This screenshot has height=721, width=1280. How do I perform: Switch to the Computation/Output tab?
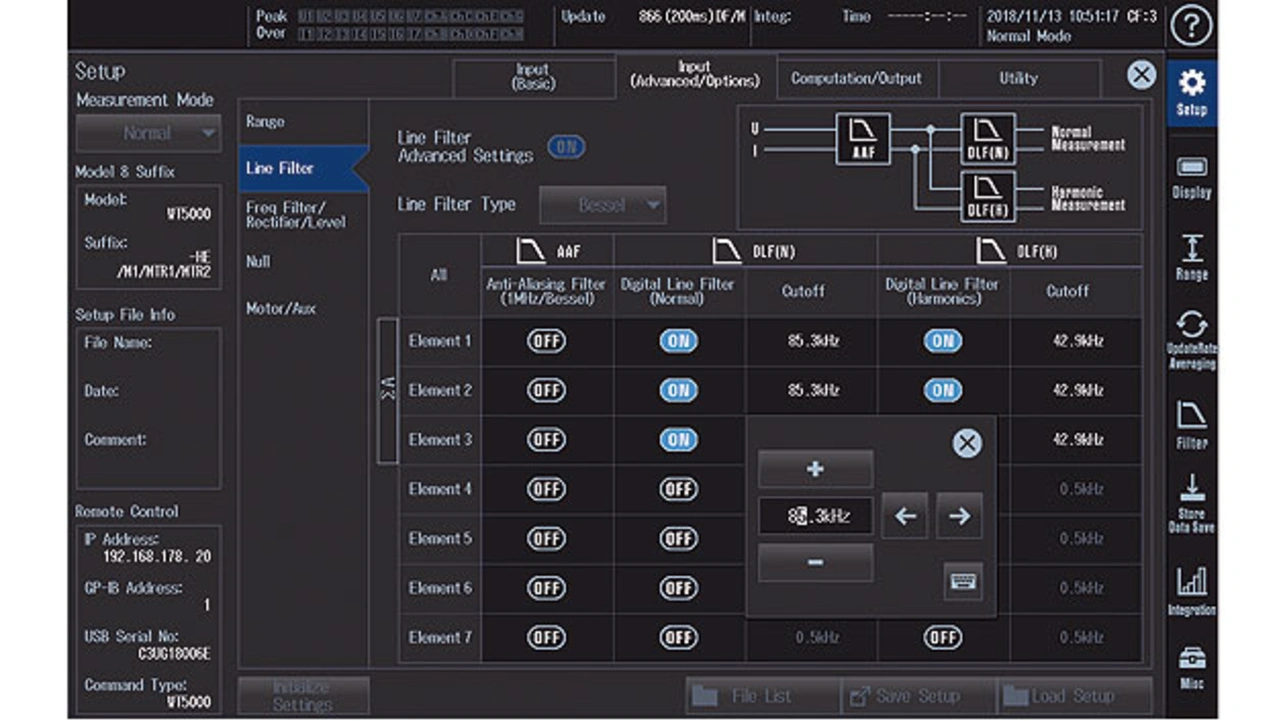[x=856, y=78]
